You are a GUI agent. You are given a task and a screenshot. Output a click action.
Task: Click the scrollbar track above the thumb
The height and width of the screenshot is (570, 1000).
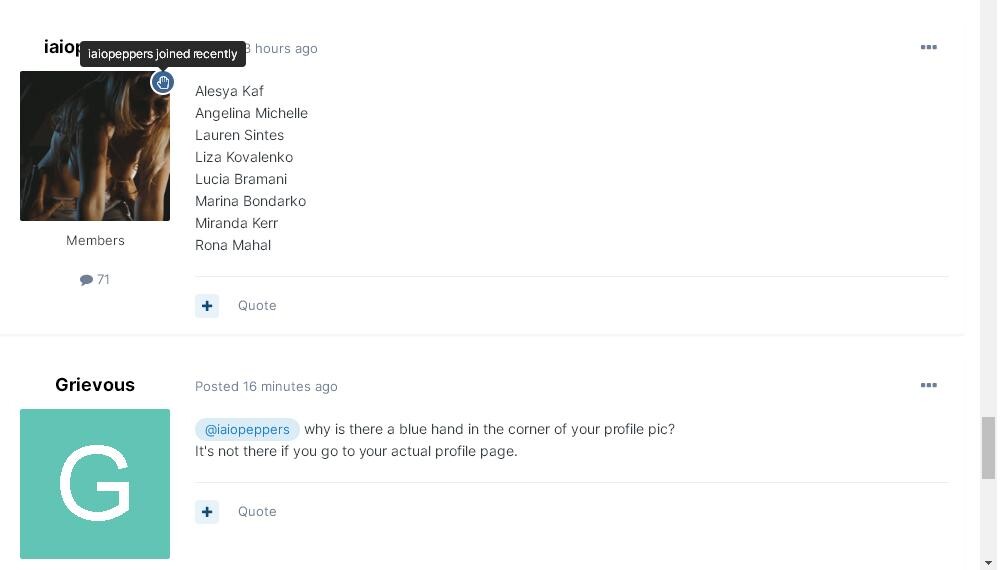(x=989, y=208)
